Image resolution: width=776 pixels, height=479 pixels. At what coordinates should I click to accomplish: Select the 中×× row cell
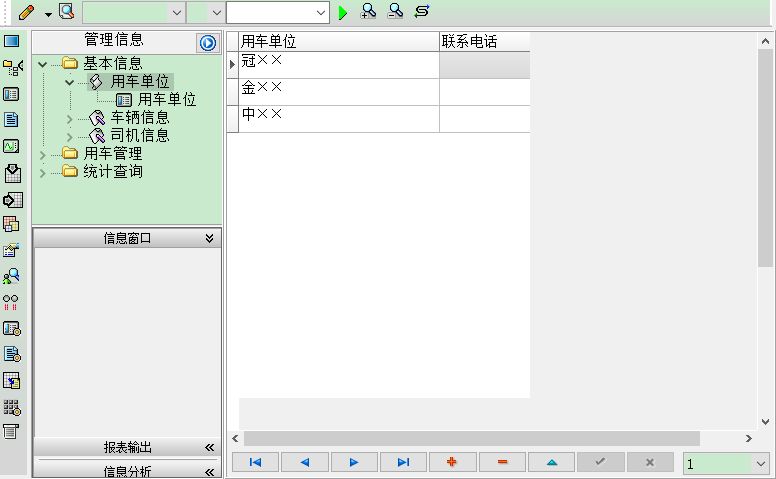tap(339, 119)
